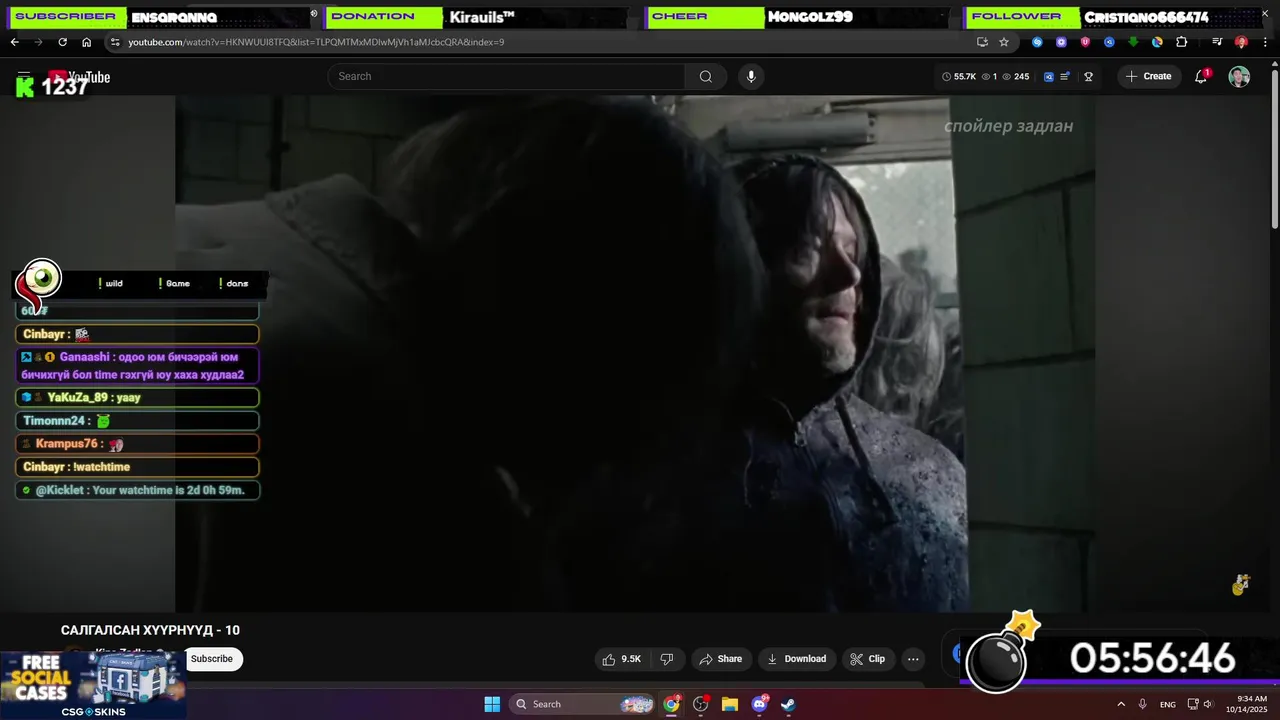1280x720 pixels.
Task: Open the purple gear extension icon
Action: click(x=1061, y=42)
